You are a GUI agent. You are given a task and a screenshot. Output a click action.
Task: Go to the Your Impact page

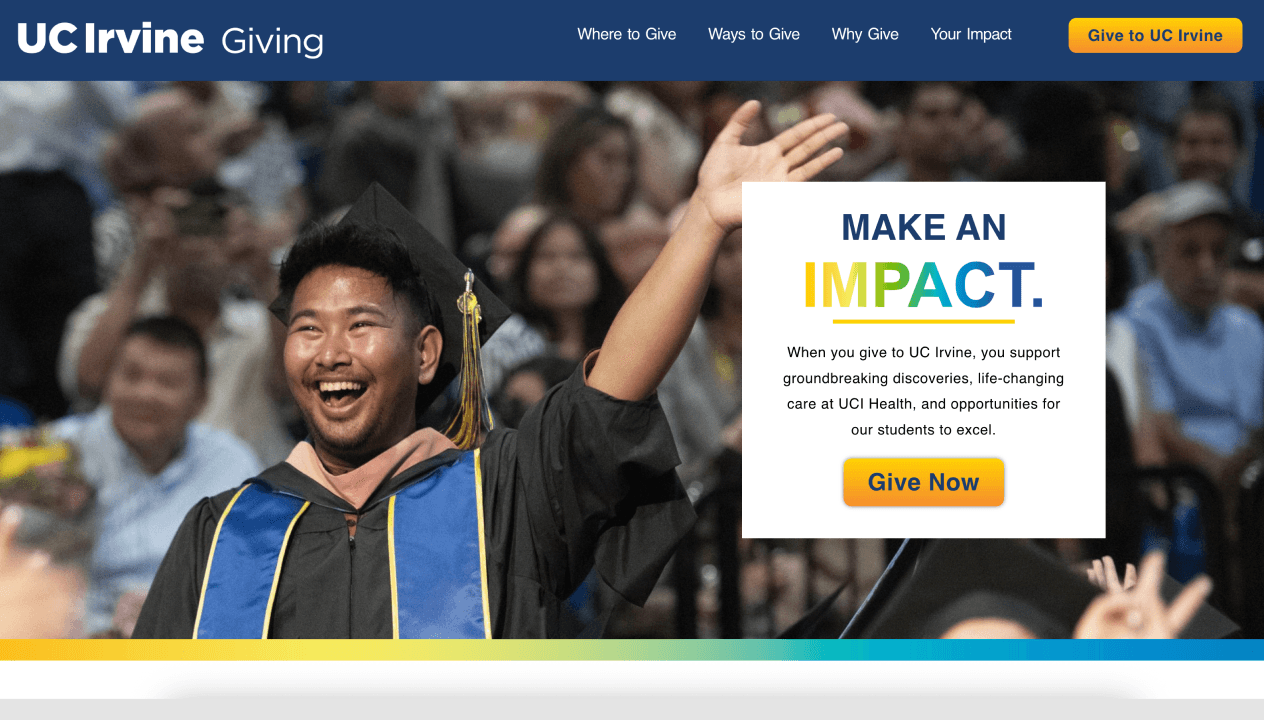tap(971, 34)
